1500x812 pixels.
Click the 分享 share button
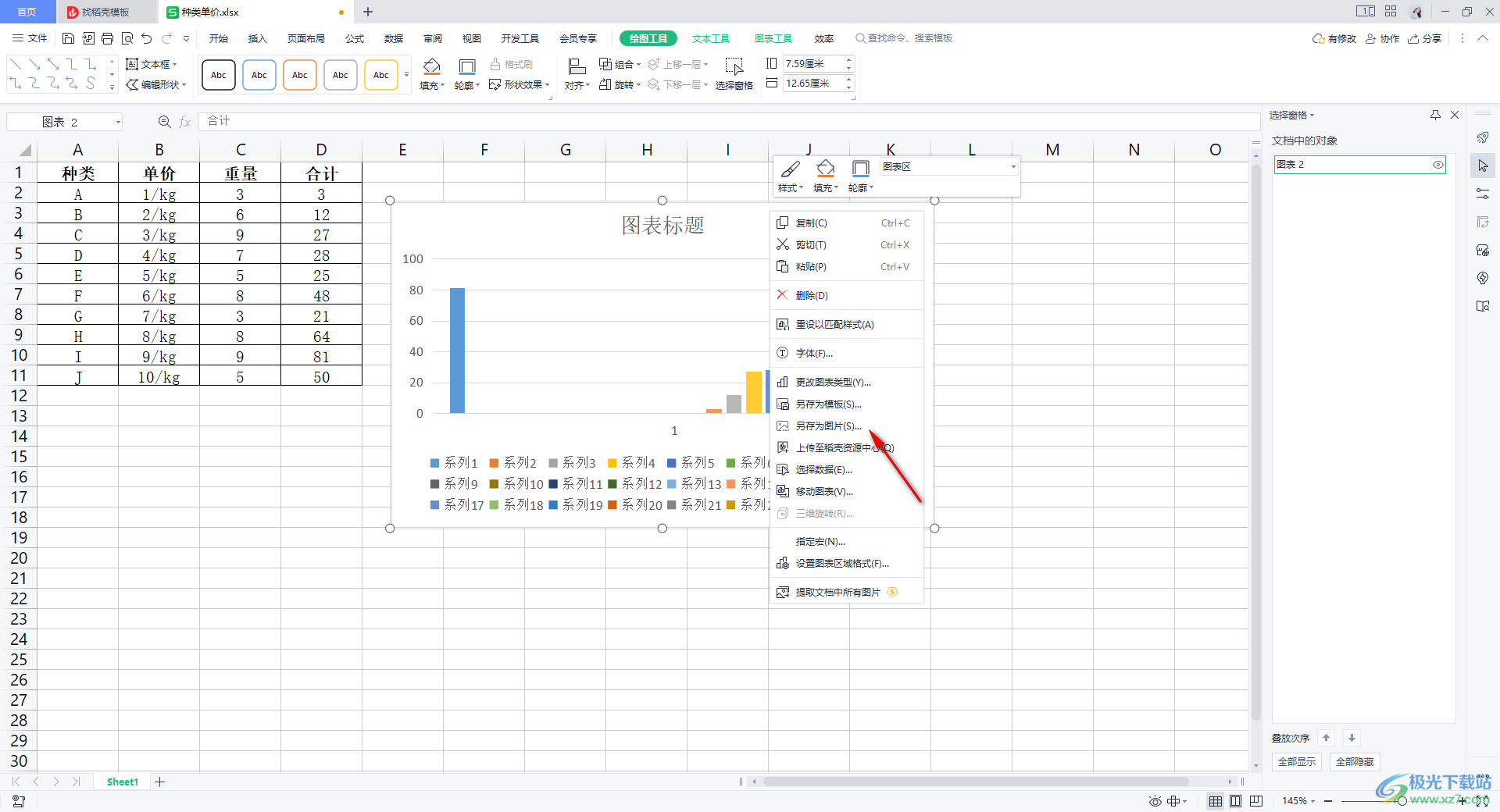tap(1425, 38)
